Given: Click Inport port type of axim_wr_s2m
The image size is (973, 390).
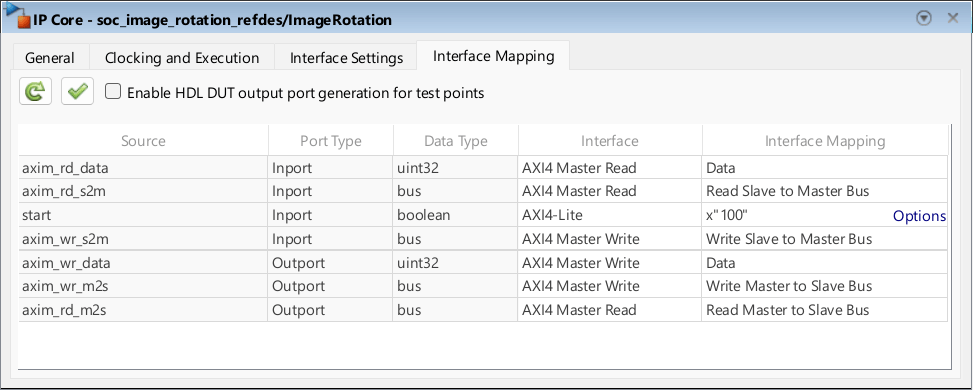Looking at the screenshot, I should click(331, 239).
